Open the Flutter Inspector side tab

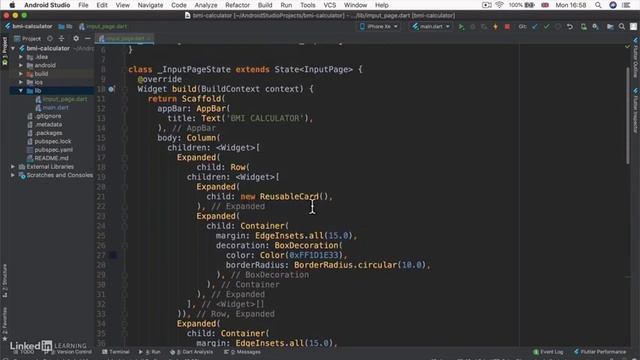[x=636, y=110]
